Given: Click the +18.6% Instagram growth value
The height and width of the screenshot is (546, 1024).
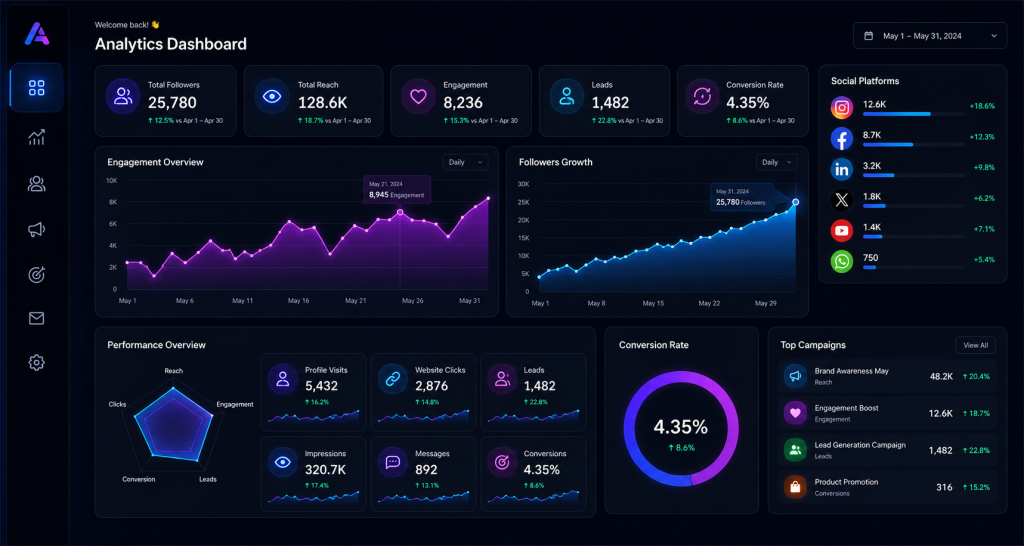Looking at the screenshot, I should tap(982, 106).
